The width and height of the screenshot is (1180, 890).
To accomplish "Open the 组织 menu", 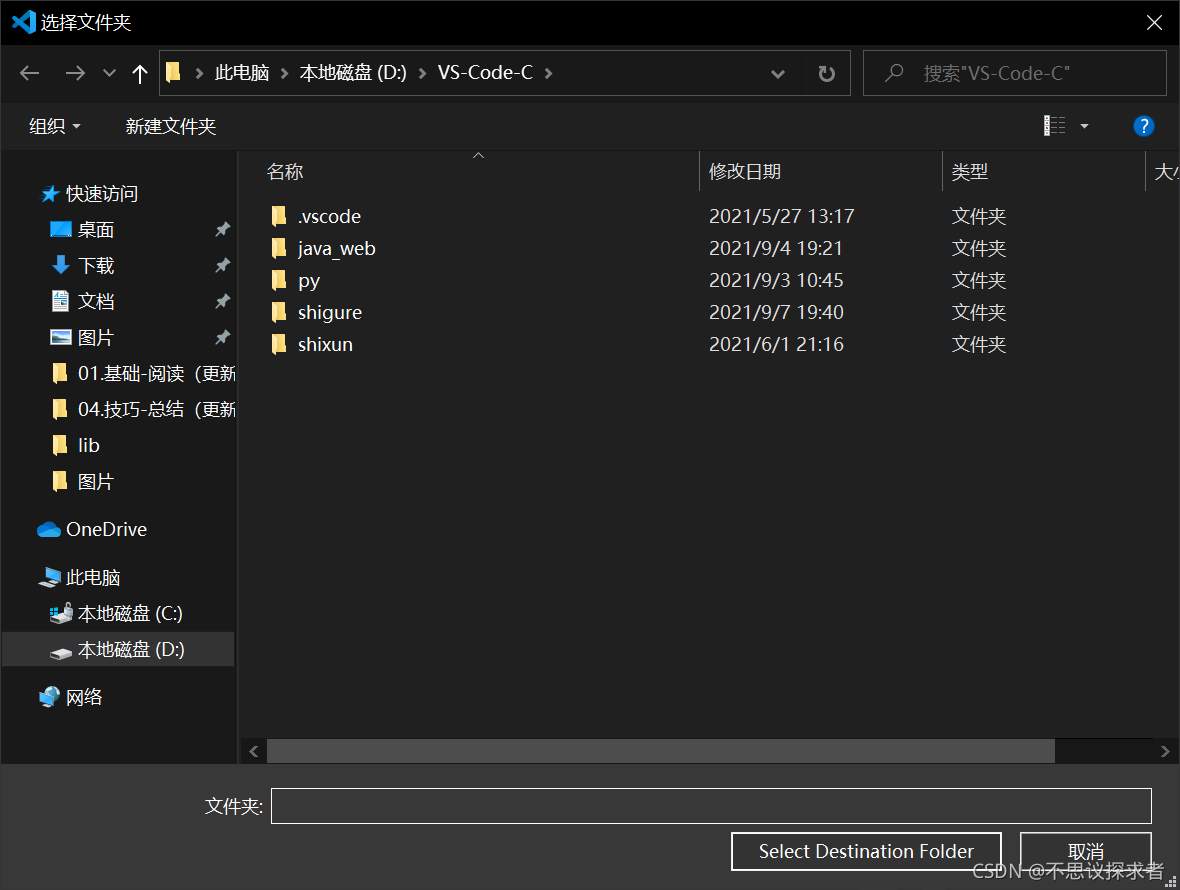I will [54, 126].
